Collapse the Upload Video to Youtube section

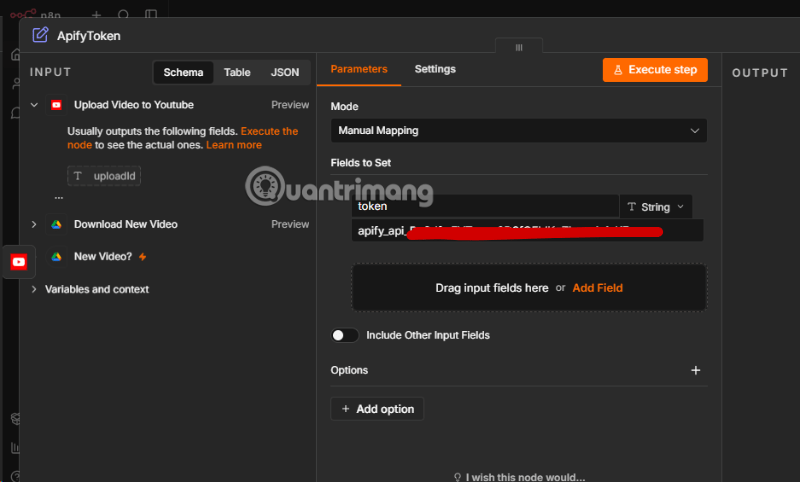(x=34, y=105)
